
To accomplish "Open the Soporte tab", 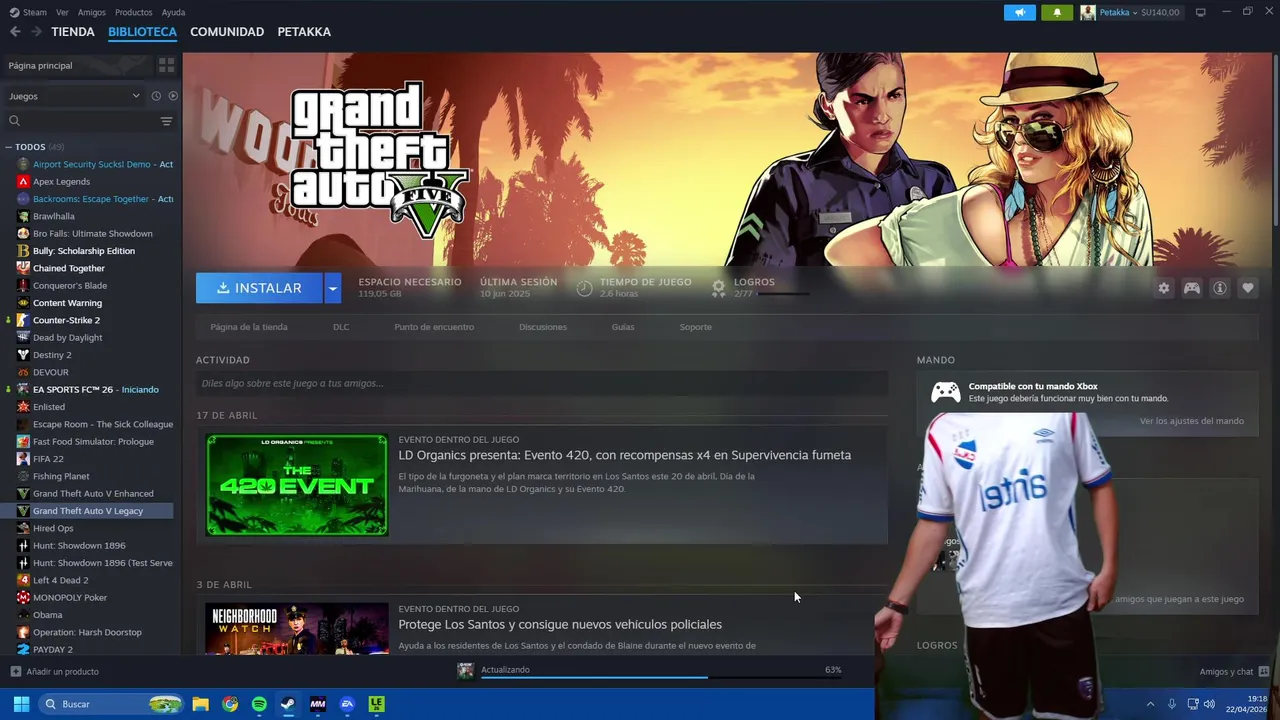I will tap(696, 327).
